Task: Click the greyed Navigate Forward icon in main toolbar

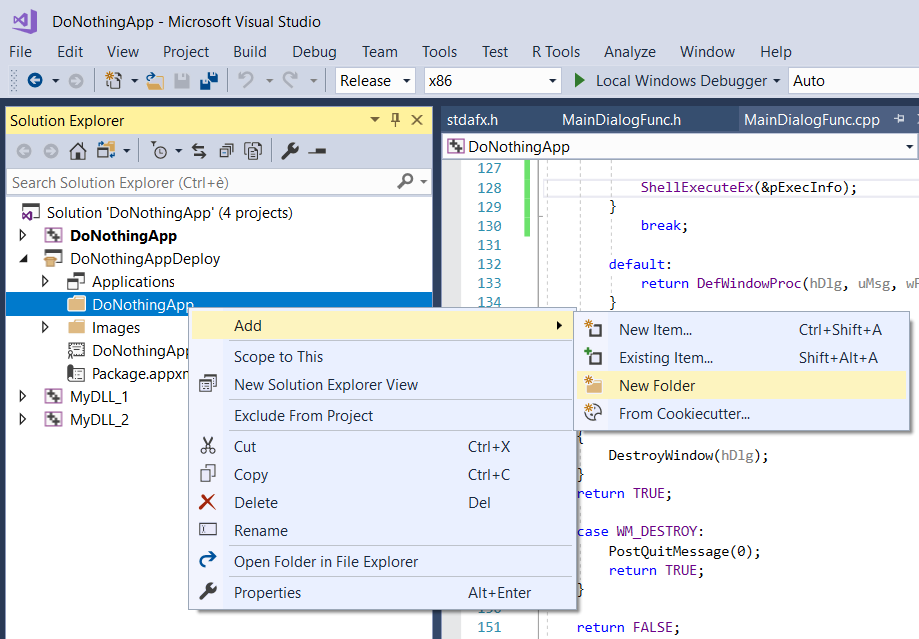Action: pos(76,80)
